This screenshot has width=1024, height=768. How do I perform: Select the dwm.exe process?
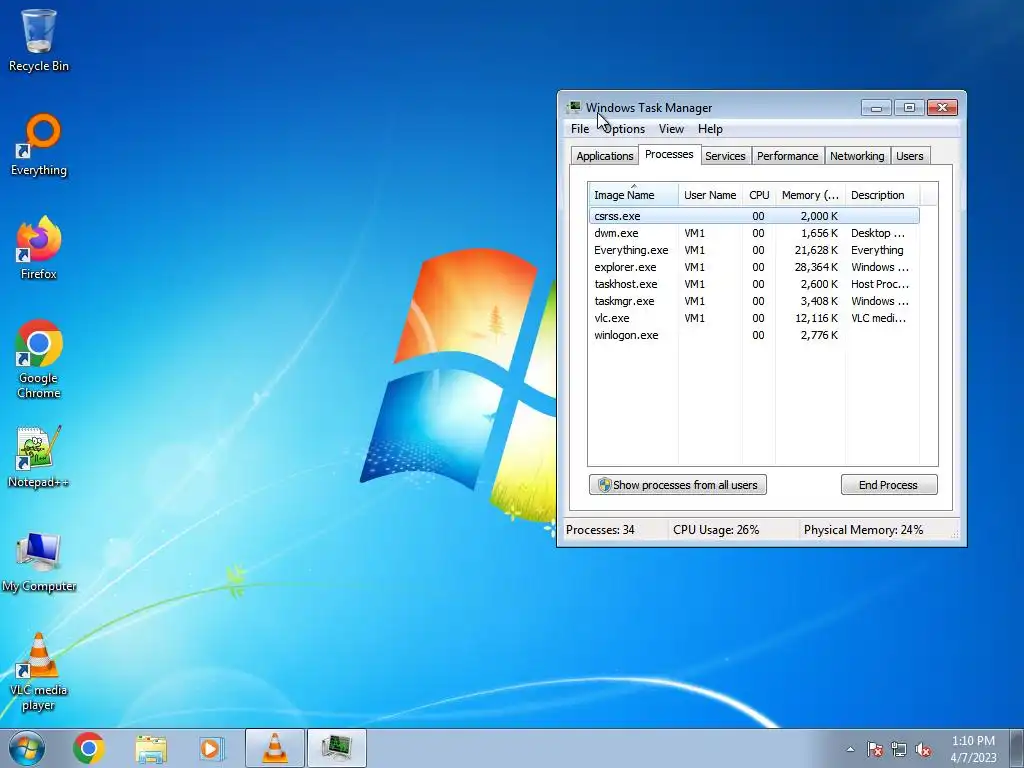coord(754,232)
